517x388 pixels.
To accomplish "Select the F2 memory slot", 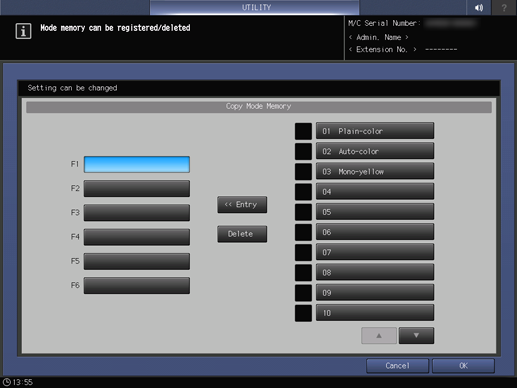I will (137, 189).
